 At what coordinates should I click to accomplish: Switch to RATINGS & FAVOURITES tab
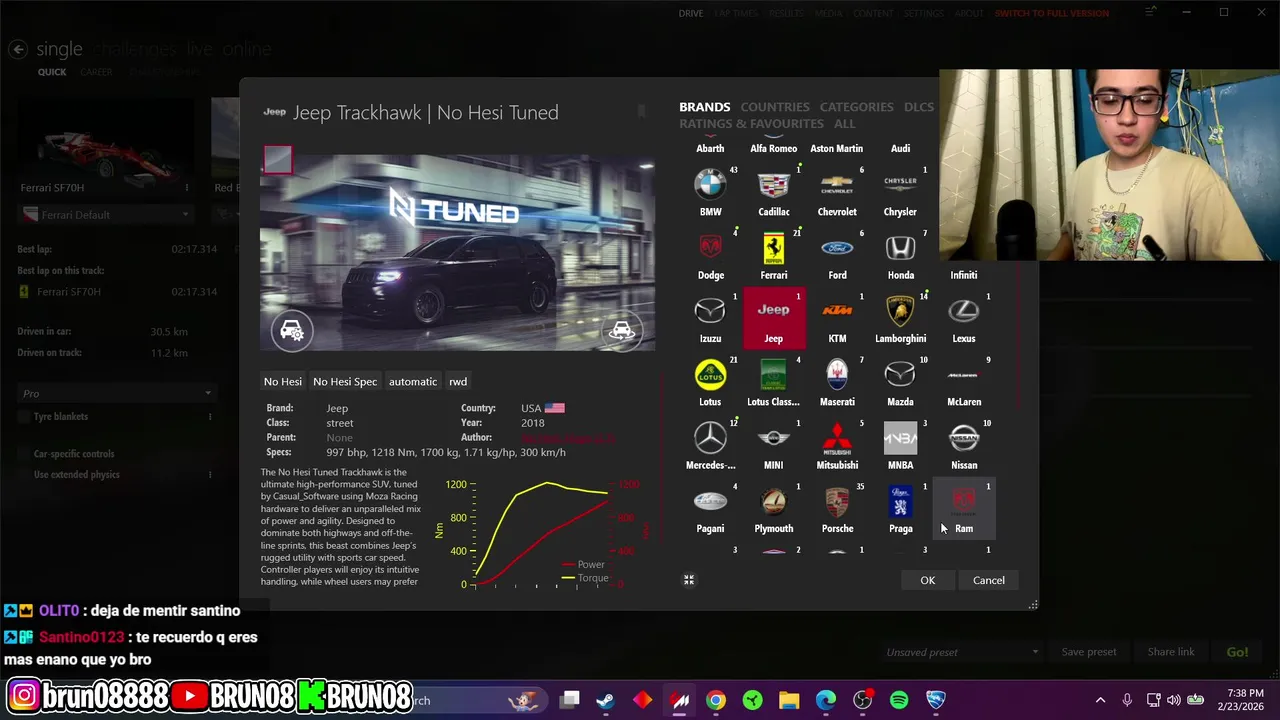coord(752,124)
